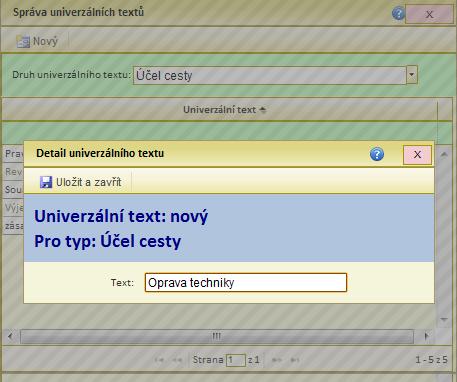Click help icon in Správa univerzálních textů window
This screenshot has height=382, width=457.
[398, 14]
